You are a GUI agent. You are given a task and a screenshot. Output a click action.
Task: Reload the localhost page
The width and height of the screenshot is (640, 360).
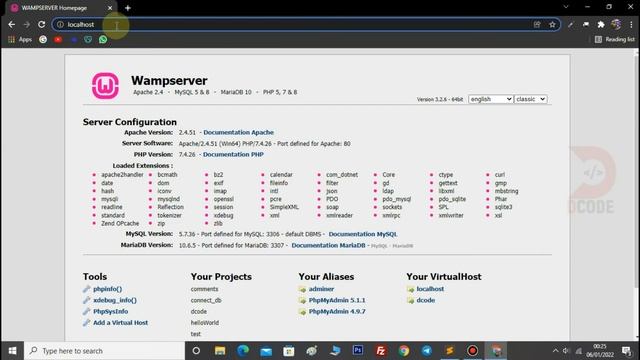click(x=42, y=24)
